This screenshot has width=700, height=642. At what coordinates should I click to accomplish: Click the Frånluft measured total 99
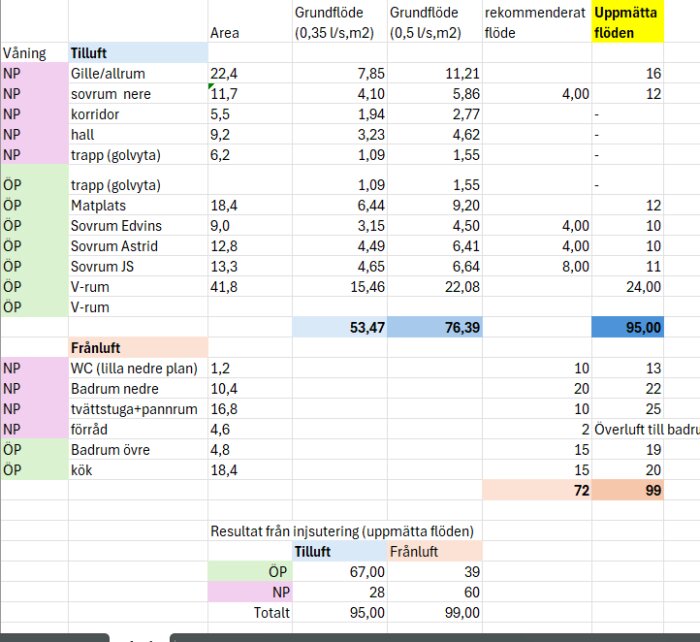(627, 490)
